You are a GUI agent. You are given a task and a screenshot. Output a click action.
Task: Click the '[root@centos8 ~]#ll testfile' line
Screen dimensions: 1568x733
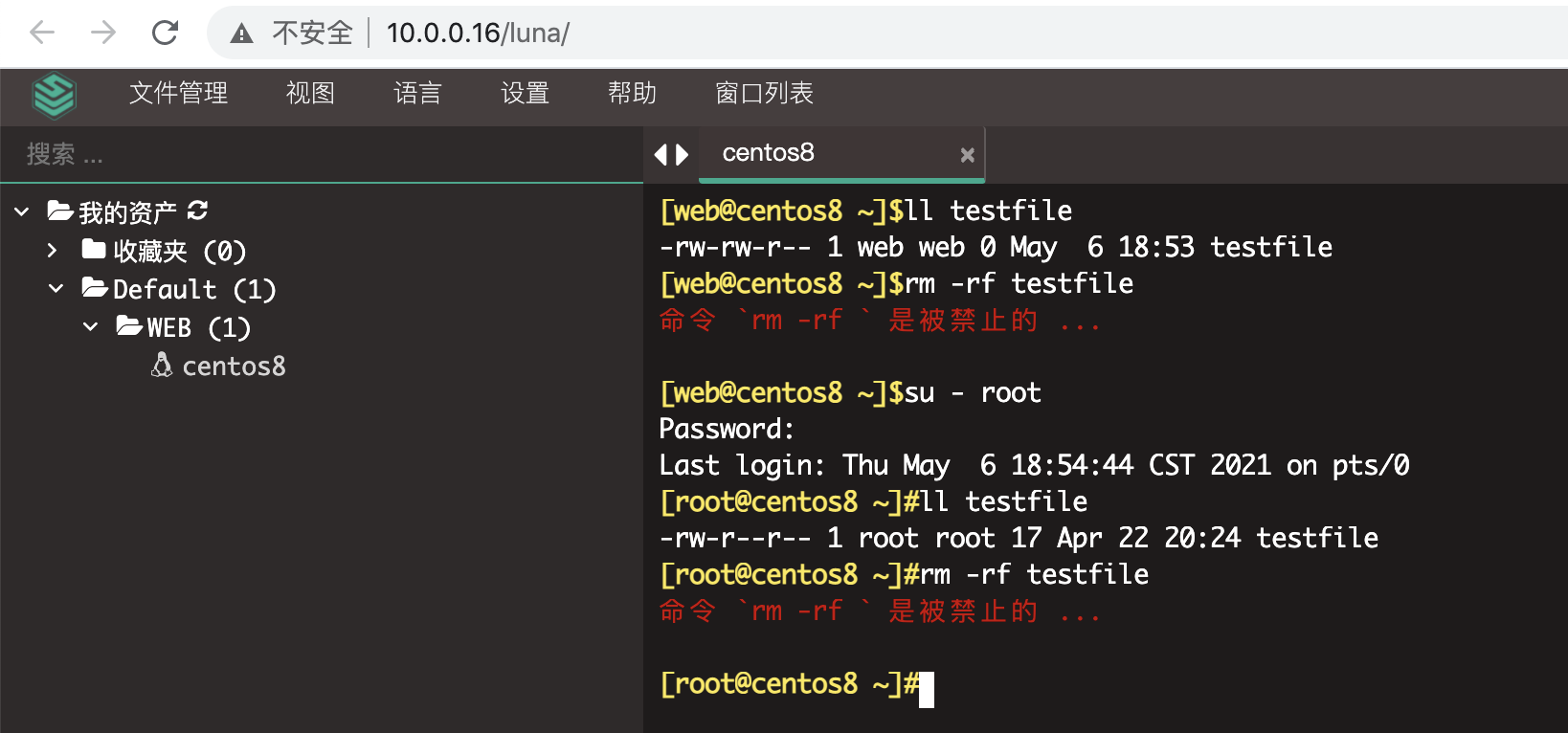pos(873,501)
